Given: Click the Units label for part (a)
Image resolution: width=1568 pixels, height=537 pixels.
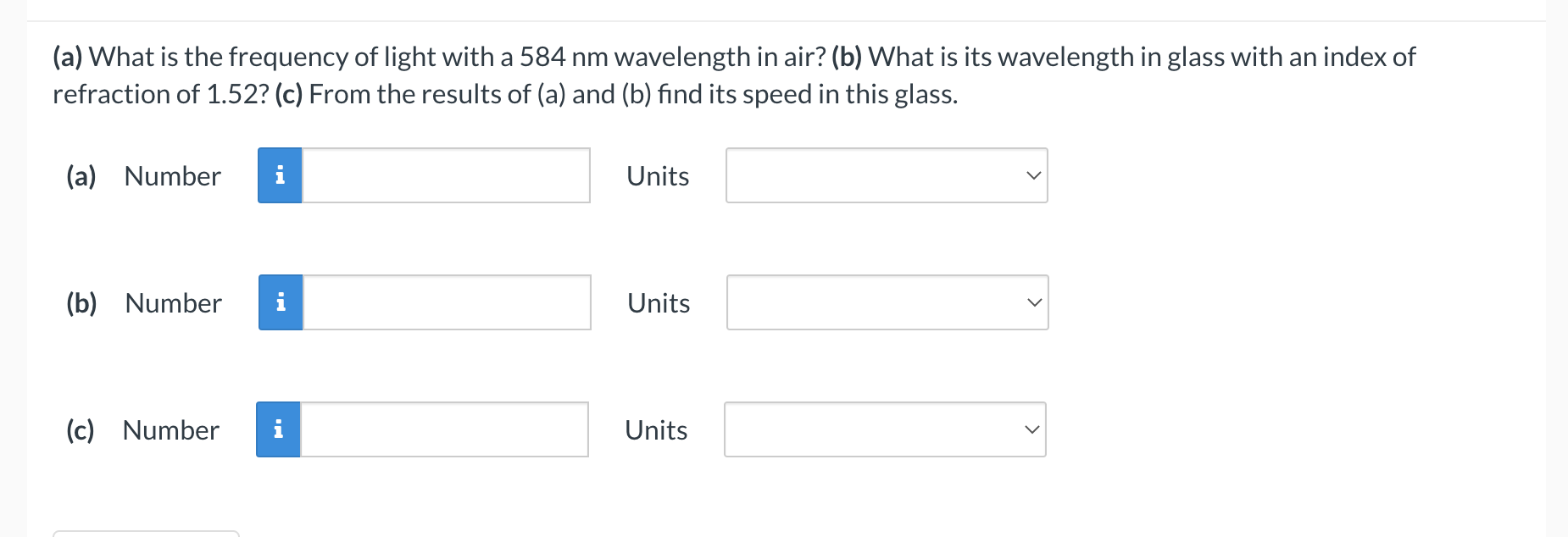Looking at the screenshot, I should point(657,176).
